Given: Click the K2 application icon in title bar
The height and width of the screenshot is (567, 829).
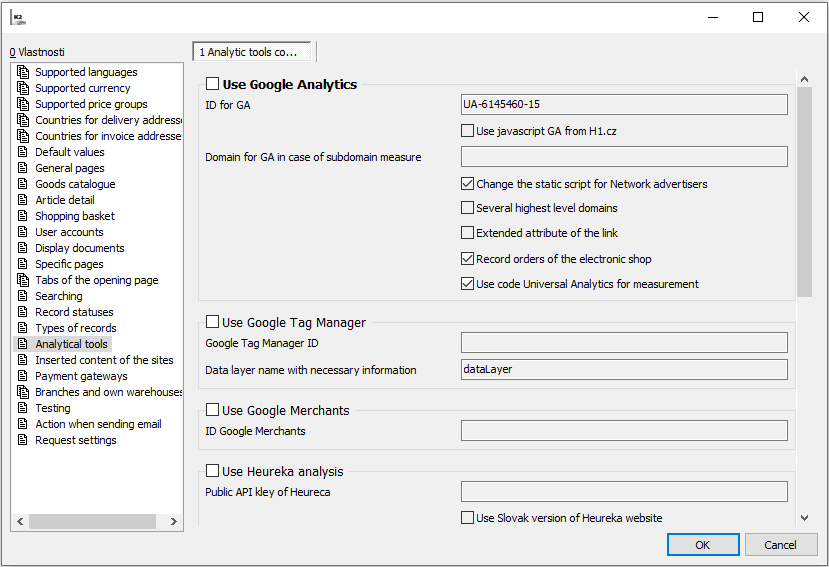Looking at the screenshot, I should coord(18,17).
